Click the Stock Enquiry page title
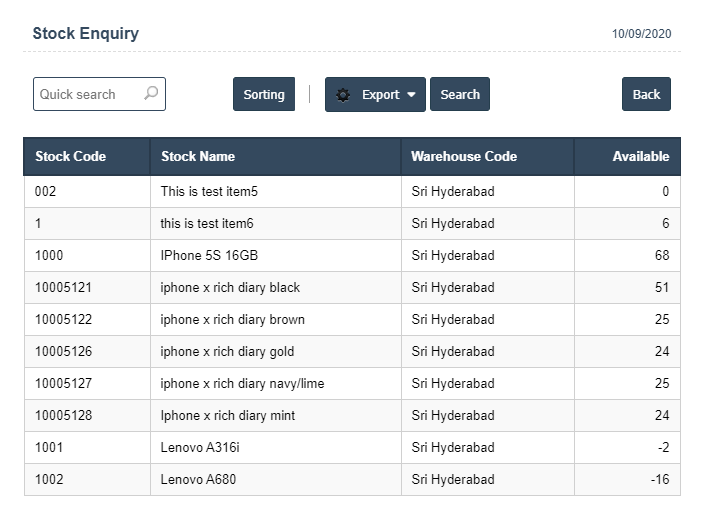The height and width of the screenshot is (512, 708). tap(86, 33)
